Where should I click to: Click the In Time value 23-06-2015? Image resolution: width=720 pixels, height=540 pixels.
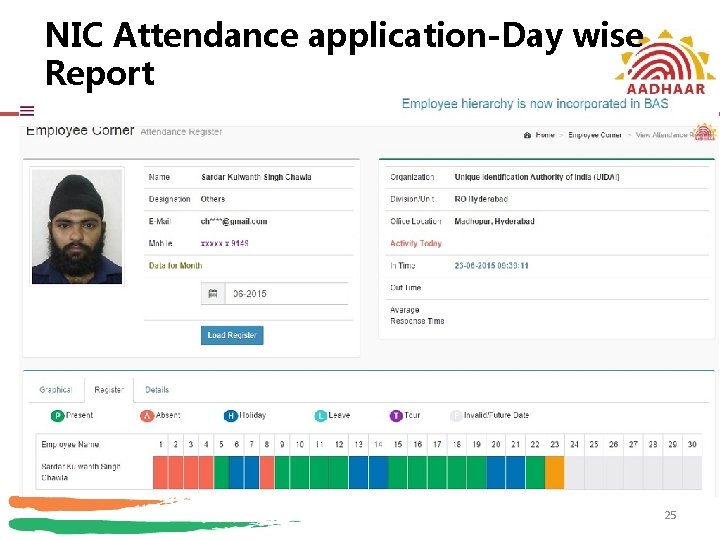pos(491,265)
